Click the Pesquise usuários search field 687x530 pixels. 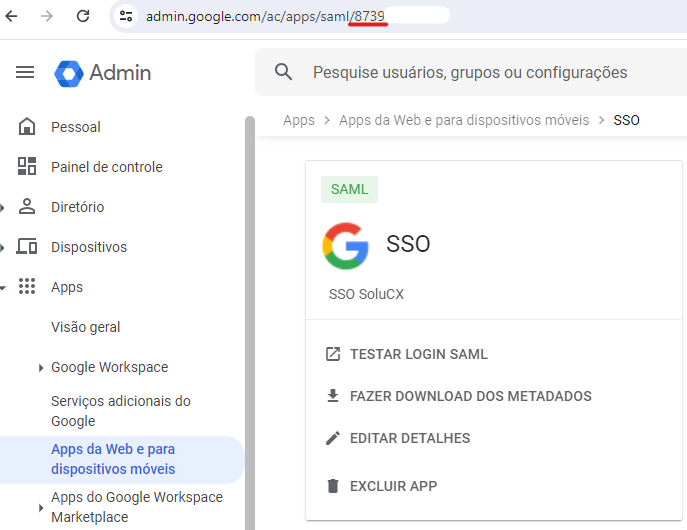point(470,72)
